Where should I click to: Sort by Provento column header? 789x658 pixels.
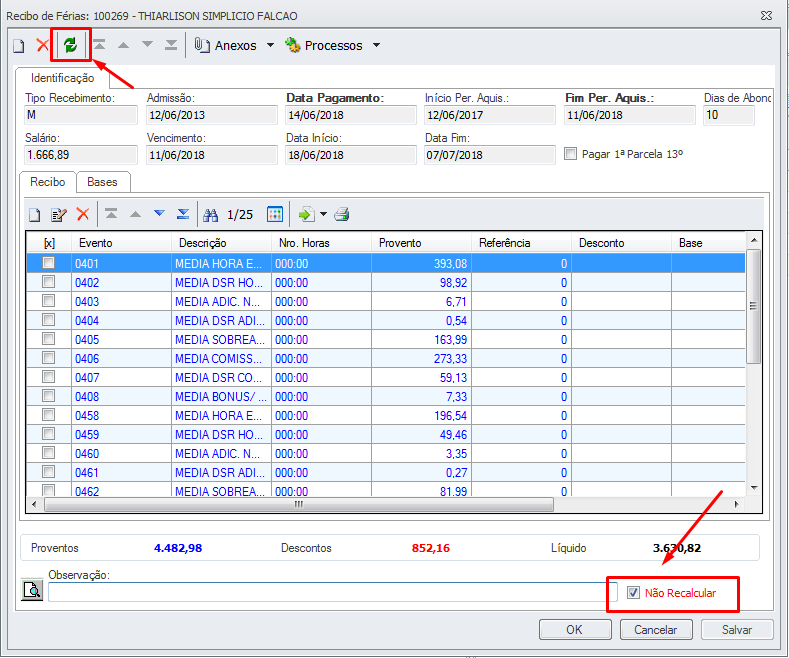pyautogui.click(x=421, y=243)
